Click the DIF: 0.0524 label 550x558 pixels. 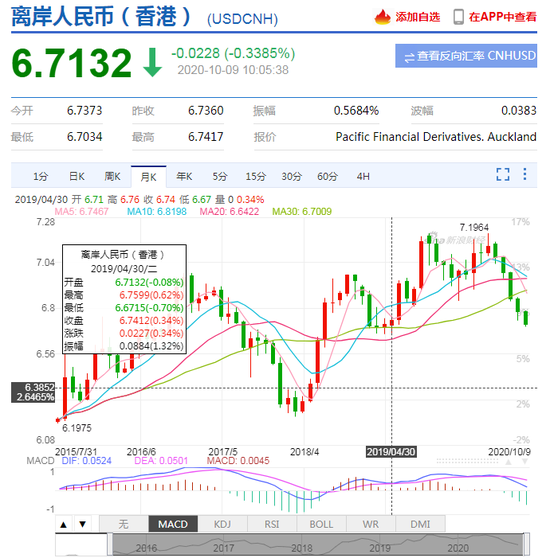point(86,461)
